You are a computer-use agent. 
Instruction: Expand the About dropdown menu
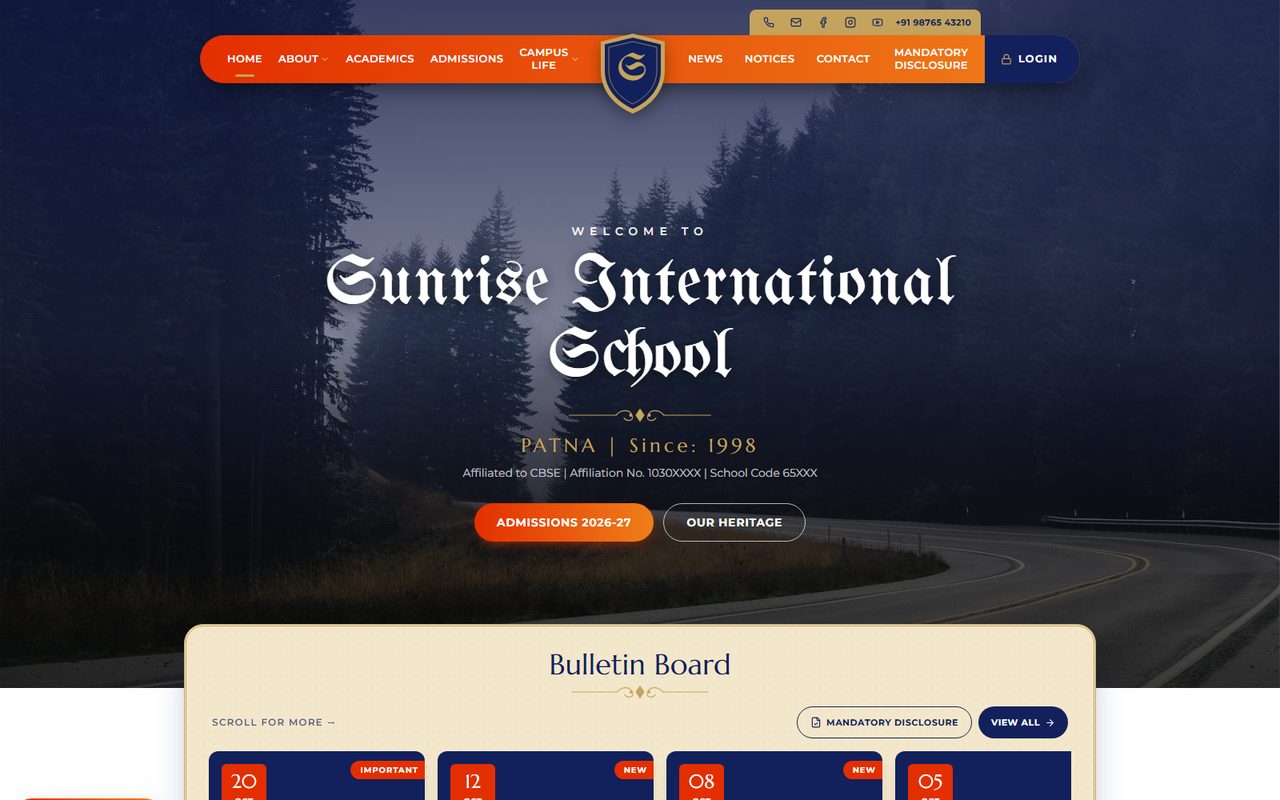pos(303,59)
